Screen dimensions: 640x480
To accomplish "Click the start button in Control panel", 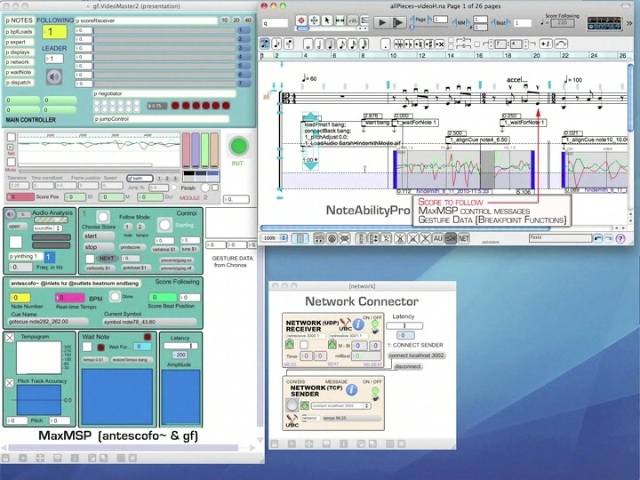I will (x=97, y=236).
